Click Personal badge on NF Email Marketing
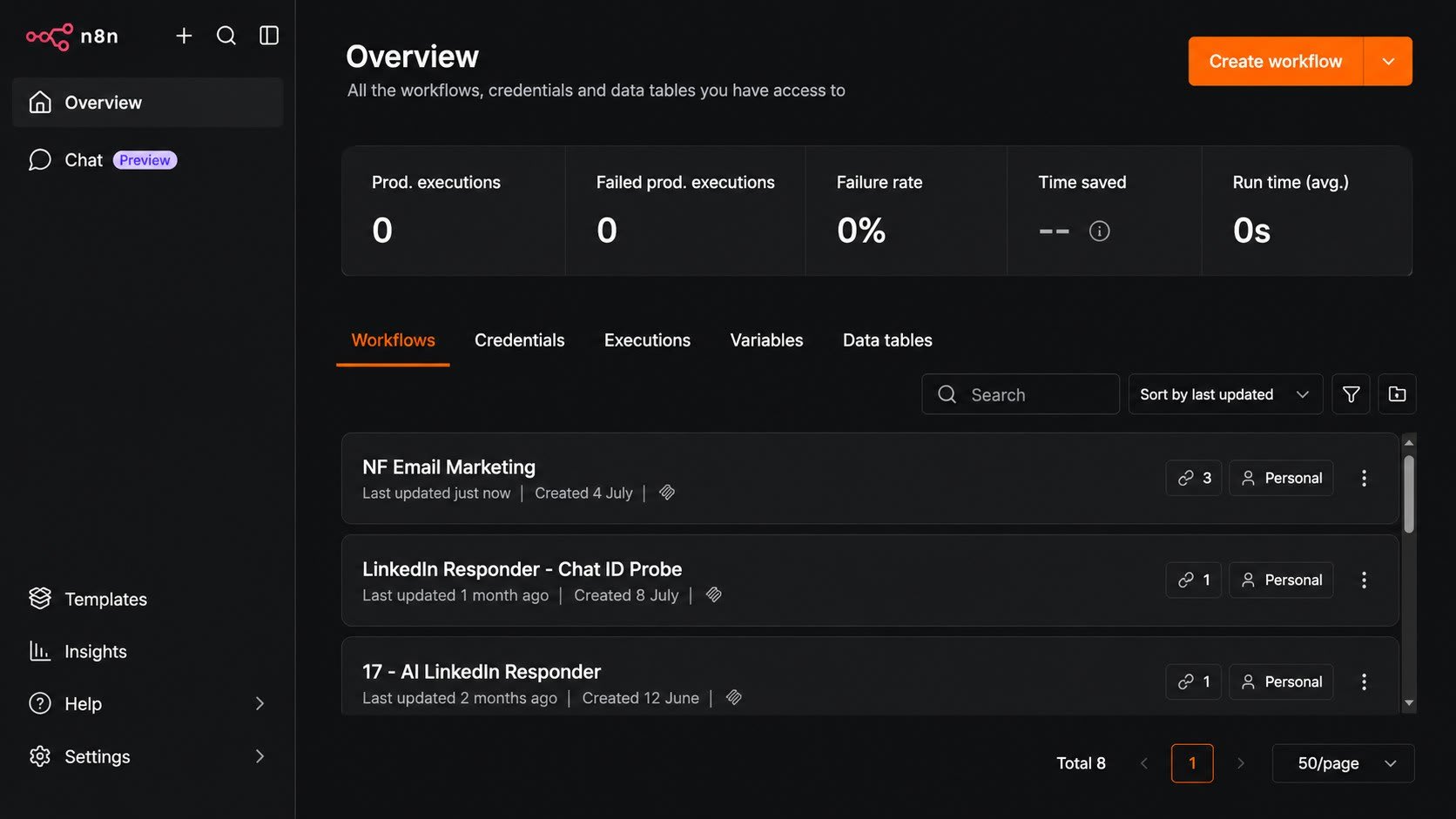Image resolution: width=1456 pixels, height=819 pixels. click(x=1281, y=478)
